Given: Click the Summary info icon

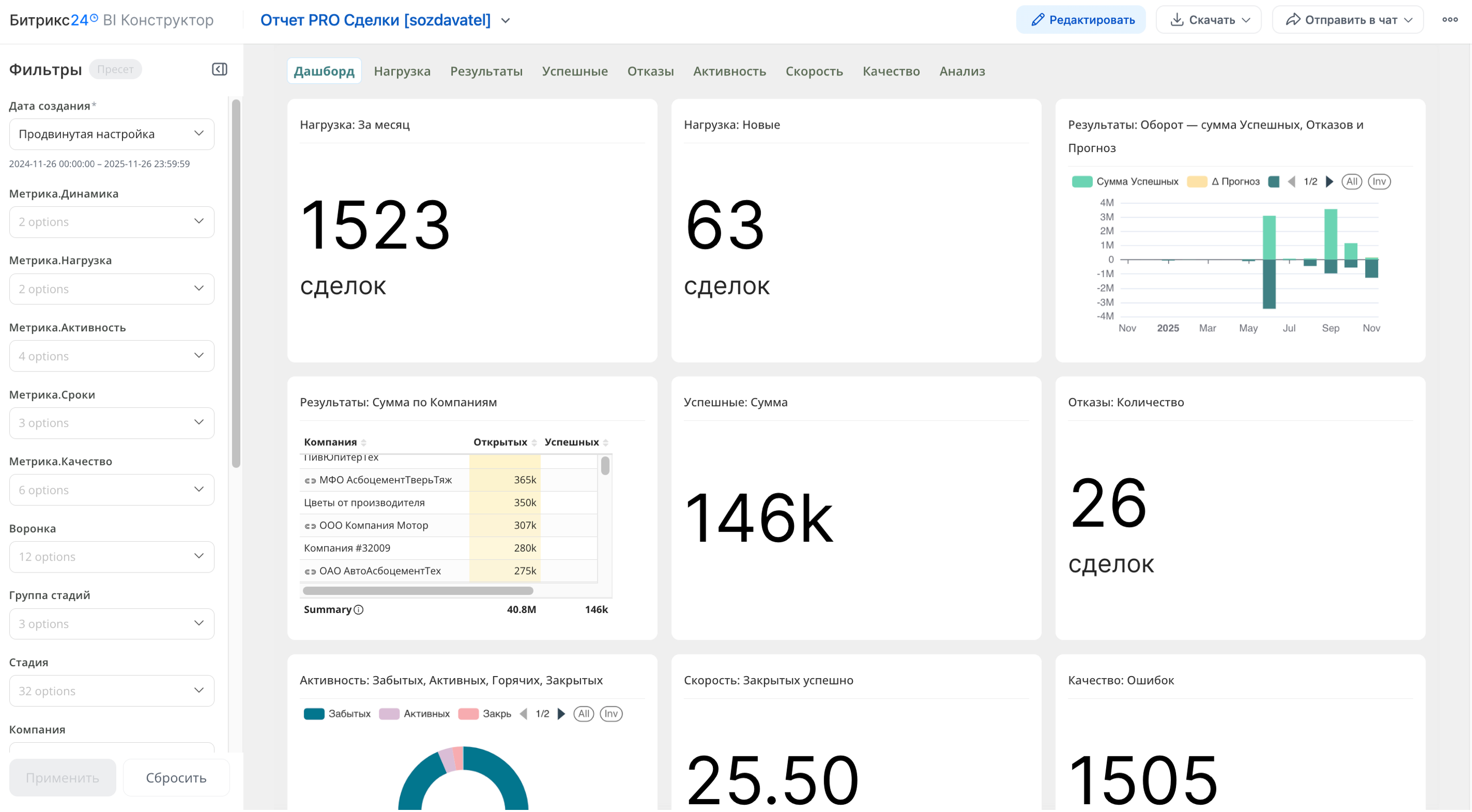Looking at the screenshot, I should 359,609.
